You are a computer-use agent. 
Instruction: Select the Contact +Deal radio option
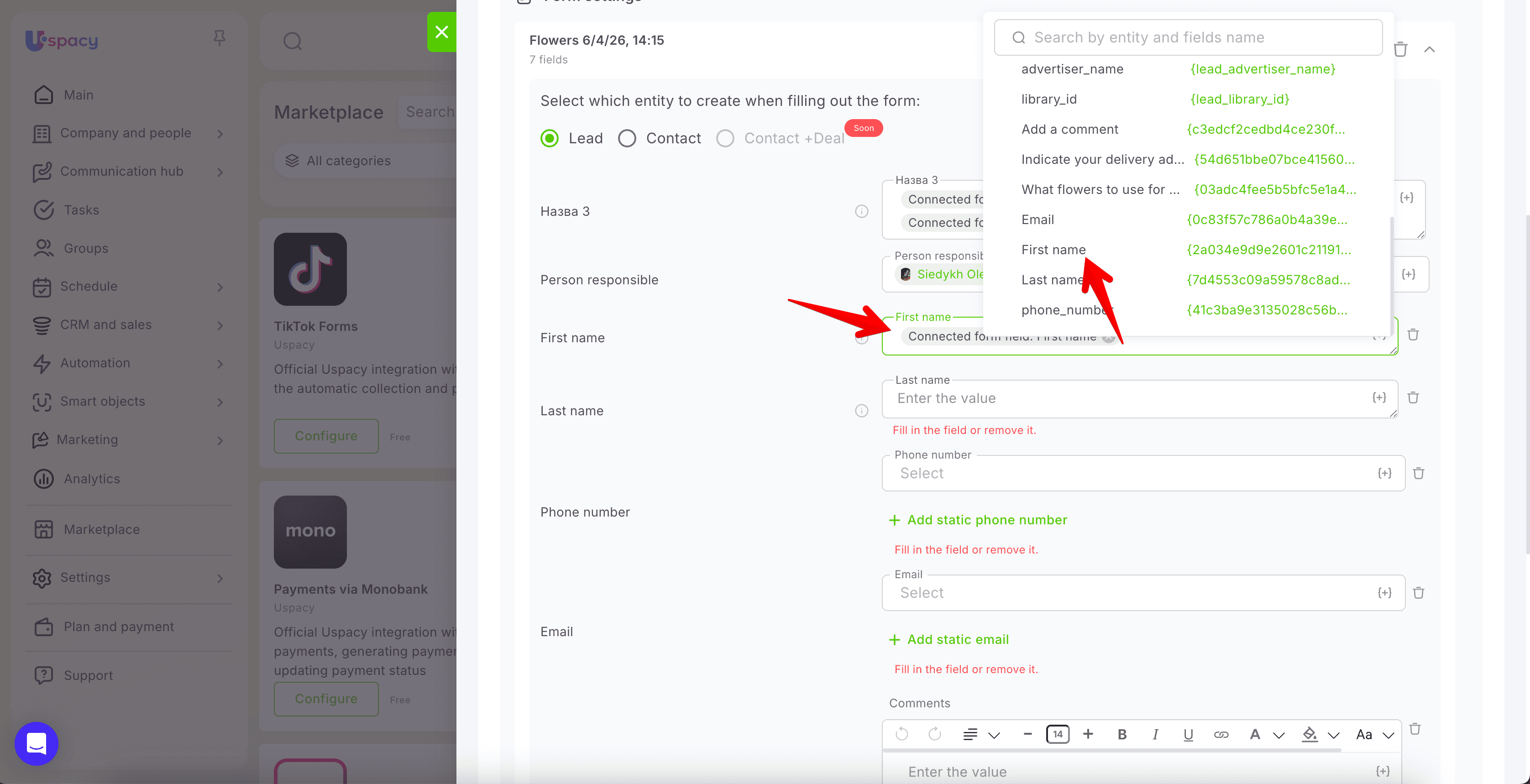point(725,138)
